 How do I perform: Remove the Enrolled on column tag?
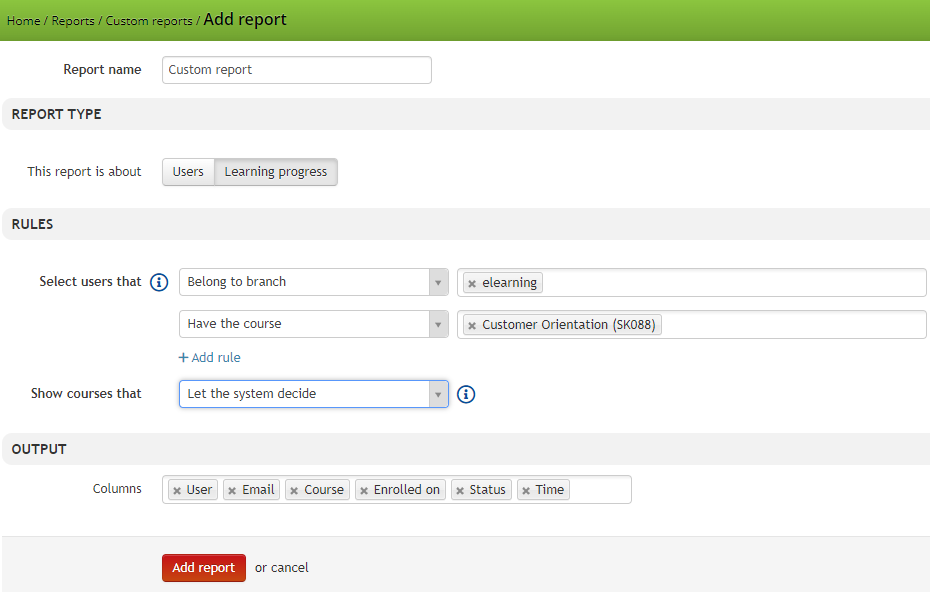[x=364, y=491]
